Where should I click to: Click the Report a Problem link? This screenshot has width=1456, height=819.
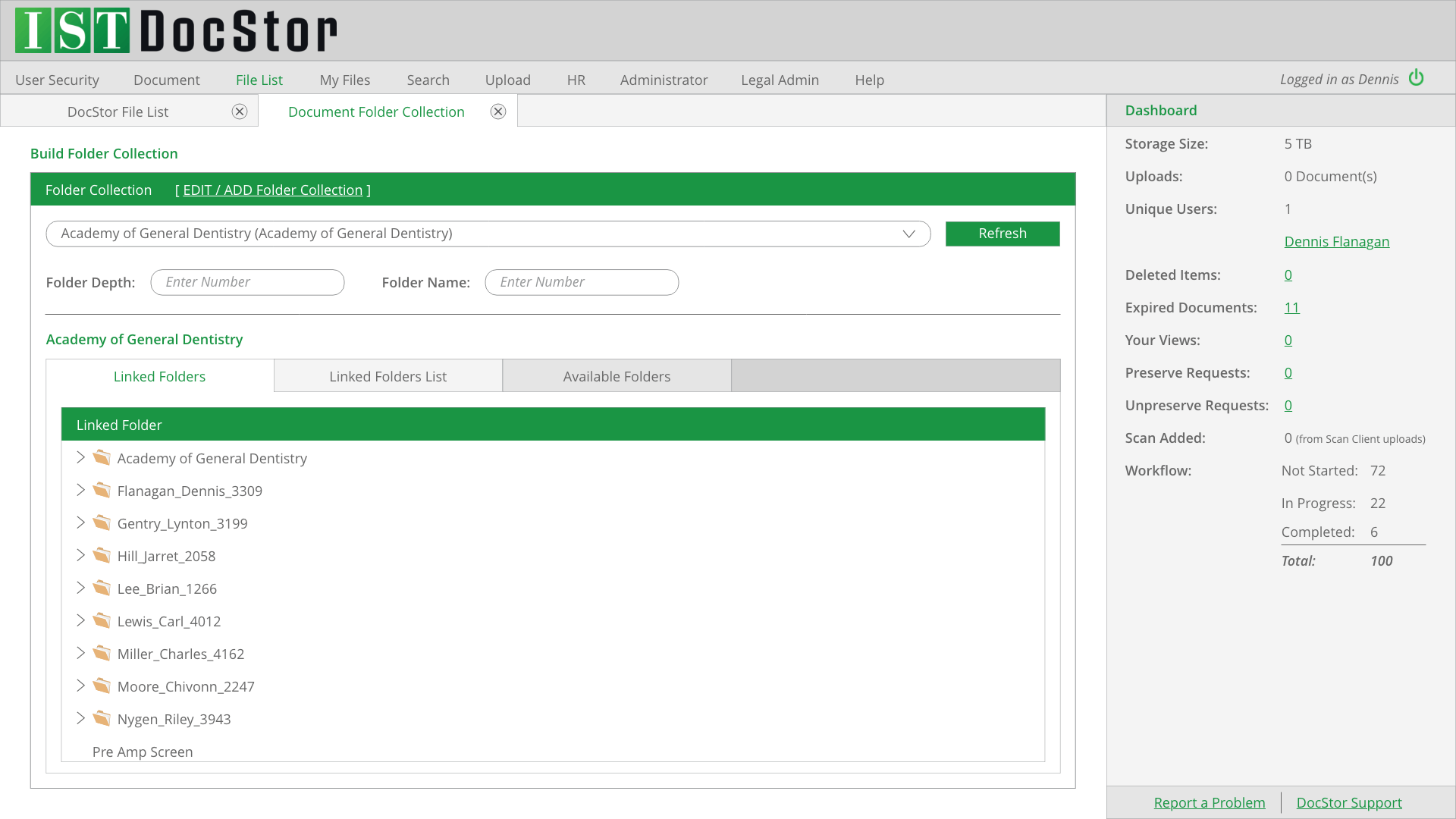click(x=1210, y=802)
